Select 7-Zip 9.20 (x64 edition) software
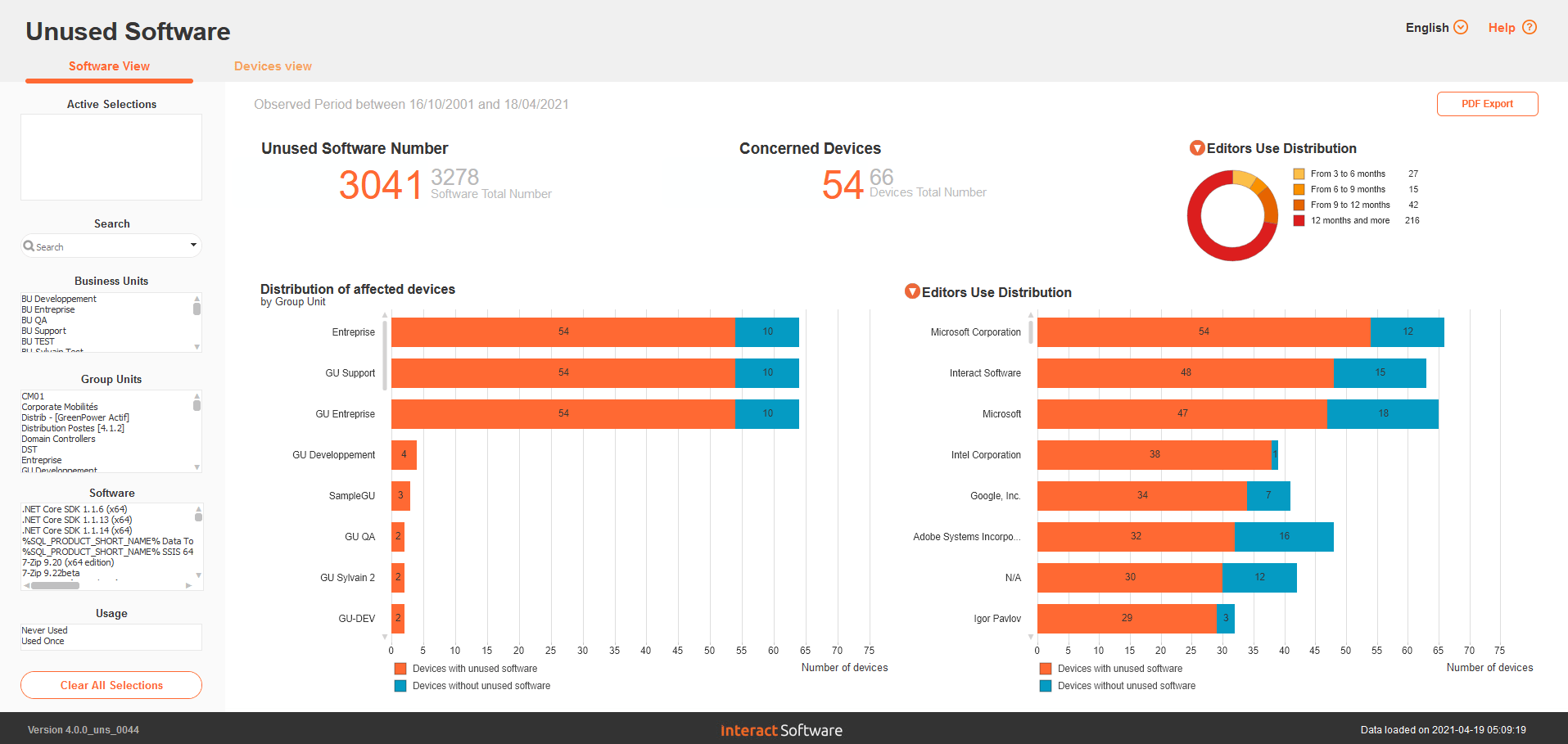Viewport: 1568px width, 744px height. coord(68,562)
